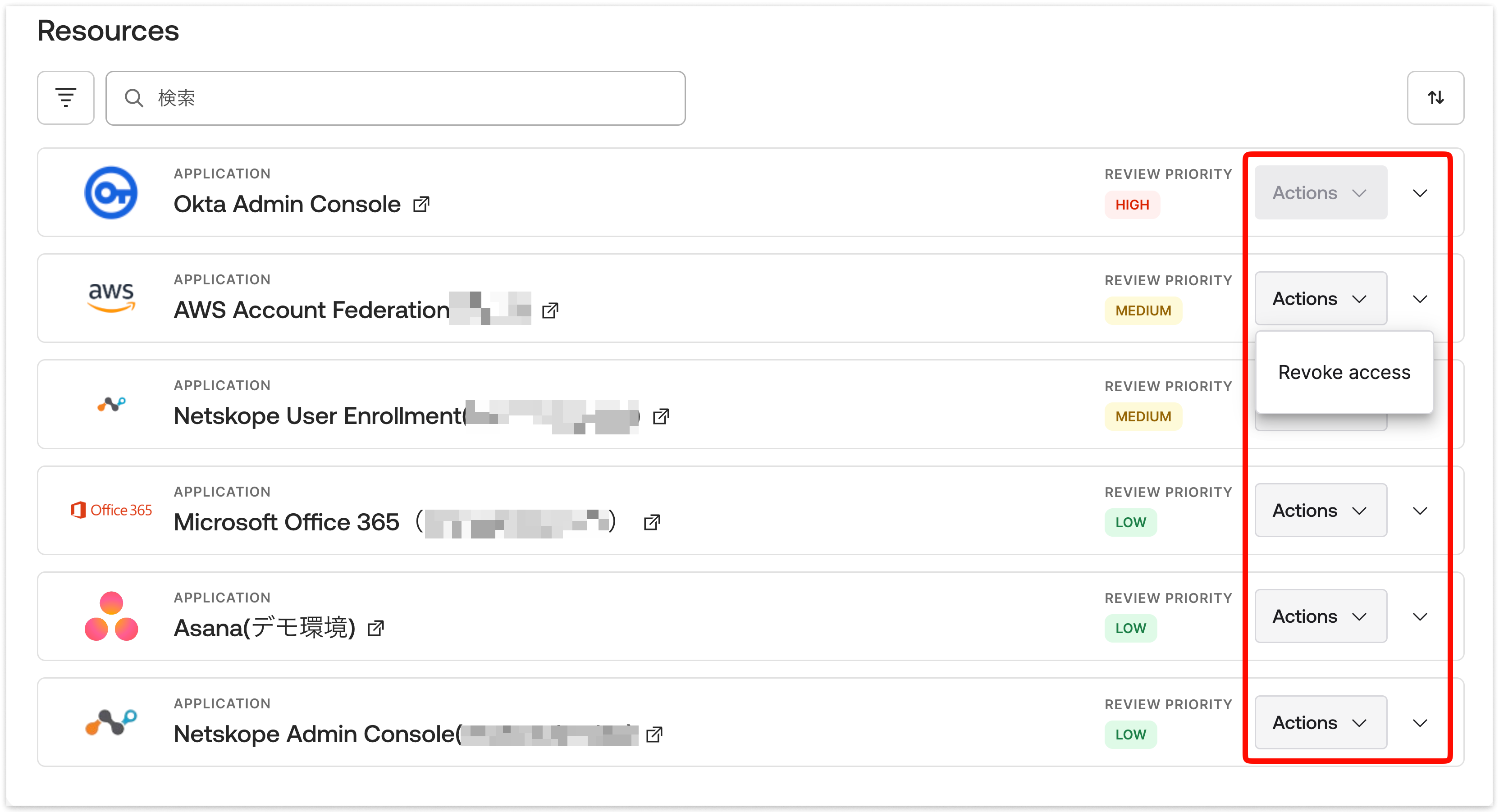Expand the Okta Admin Console row chevron
The image size is (1499, 812).
click(x=1420, y=194)
